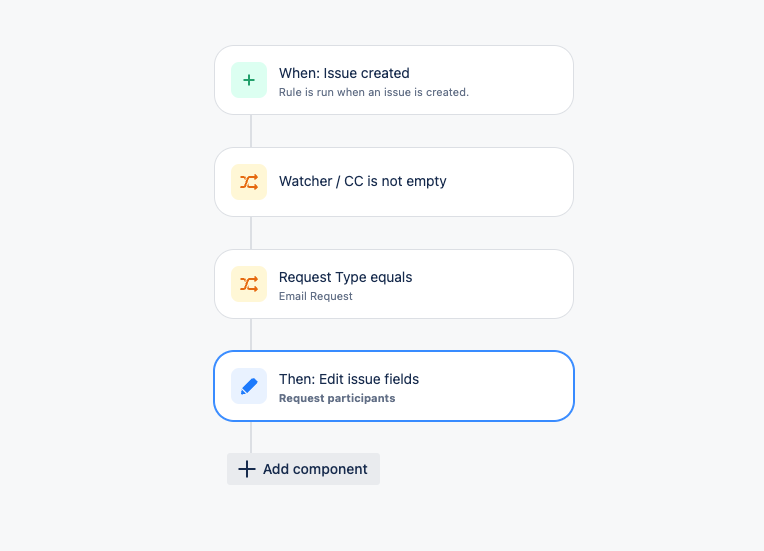The image size is (764, 551).
Task: Click the Request Type condition shuffle icon
Action: click(x=248, y=284)
